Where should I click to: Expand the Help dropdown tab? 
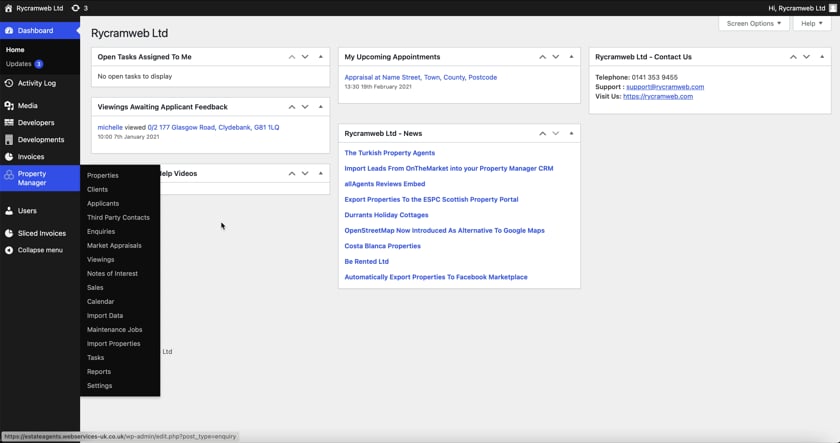coord(811,23)
